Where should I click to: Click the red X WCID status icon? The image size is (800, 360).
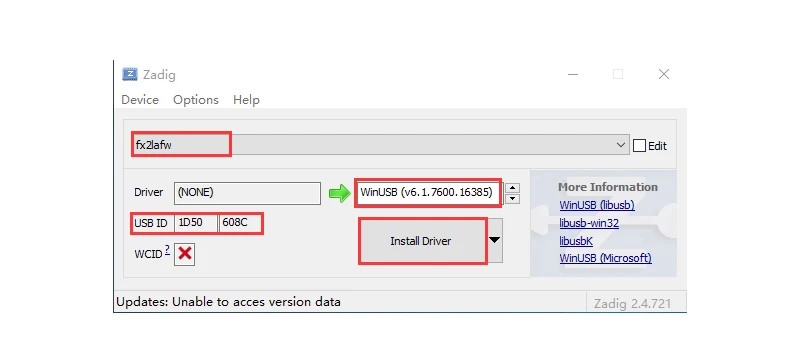click(185, 253)
